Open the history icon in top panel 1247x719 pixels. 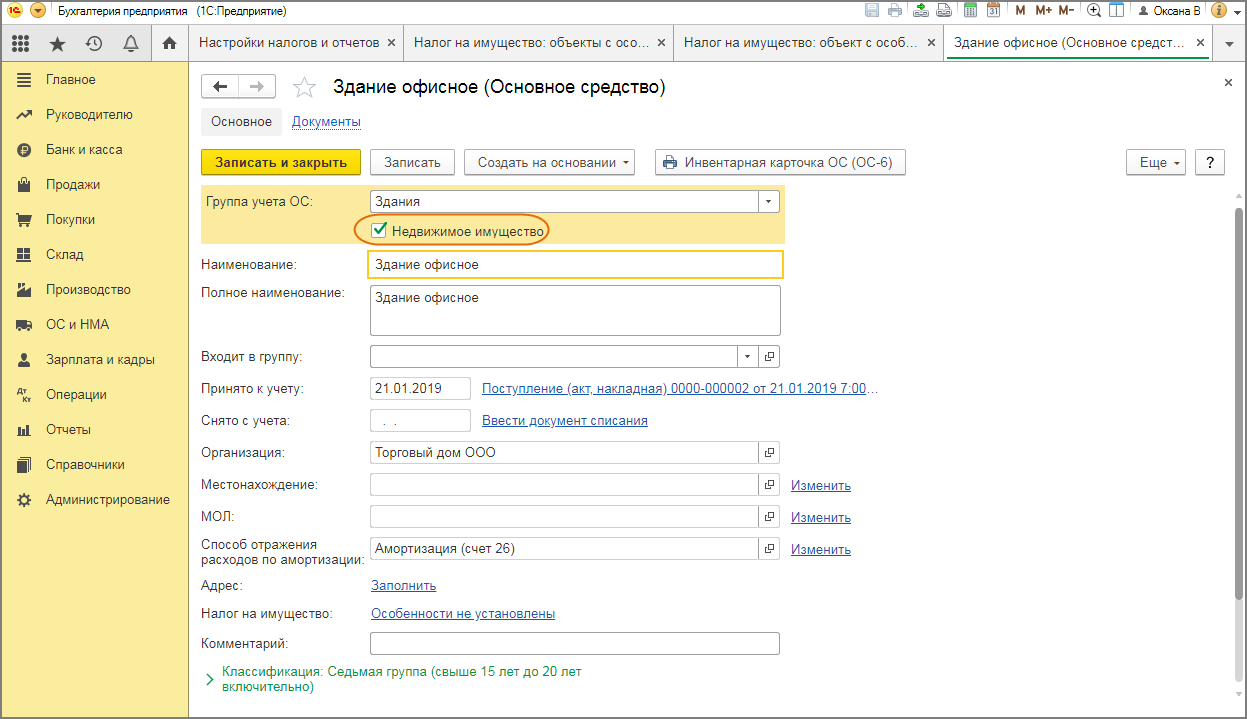[94, 43]
